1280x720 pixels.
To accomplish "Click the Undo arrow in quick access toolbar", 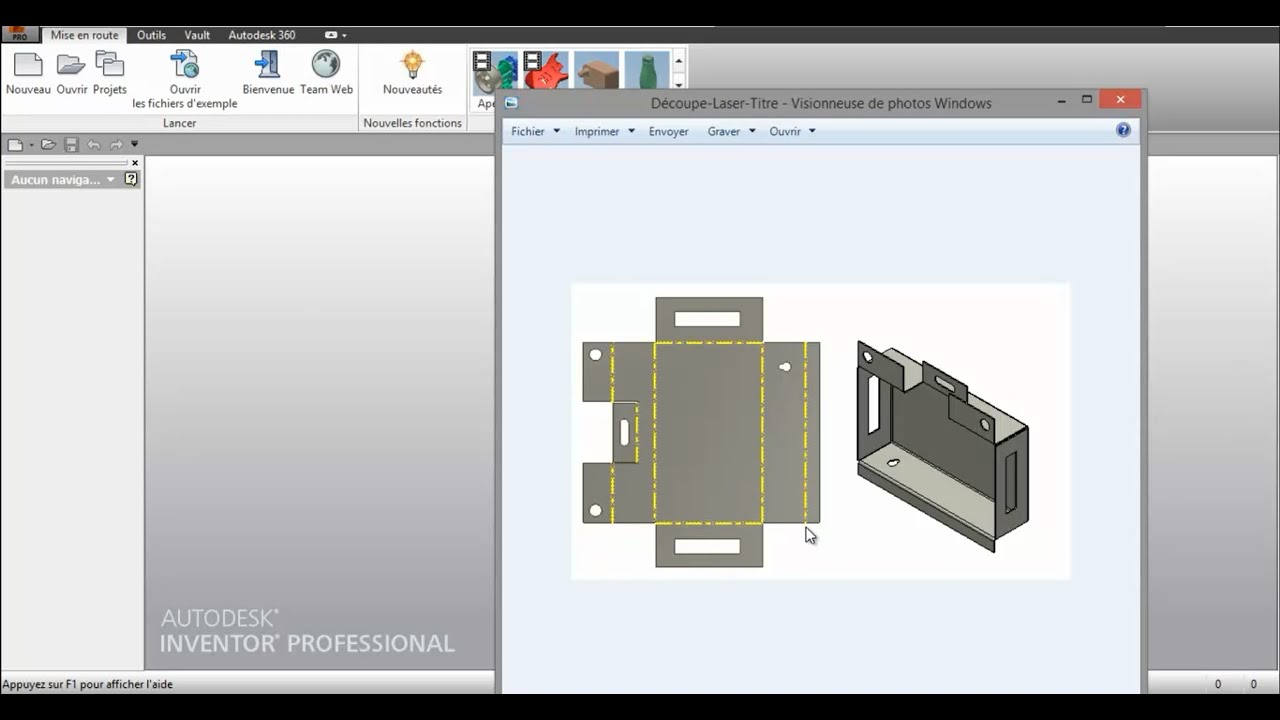I will [x=93, y=145].
